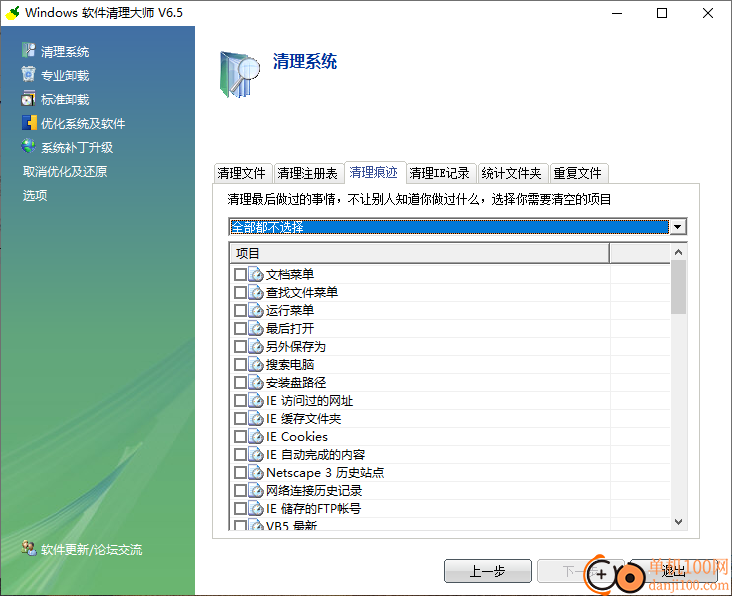Click the 项目 column header
Viewport: 732px width, 596px height.
pyautogui.click(x=420, y=253)
